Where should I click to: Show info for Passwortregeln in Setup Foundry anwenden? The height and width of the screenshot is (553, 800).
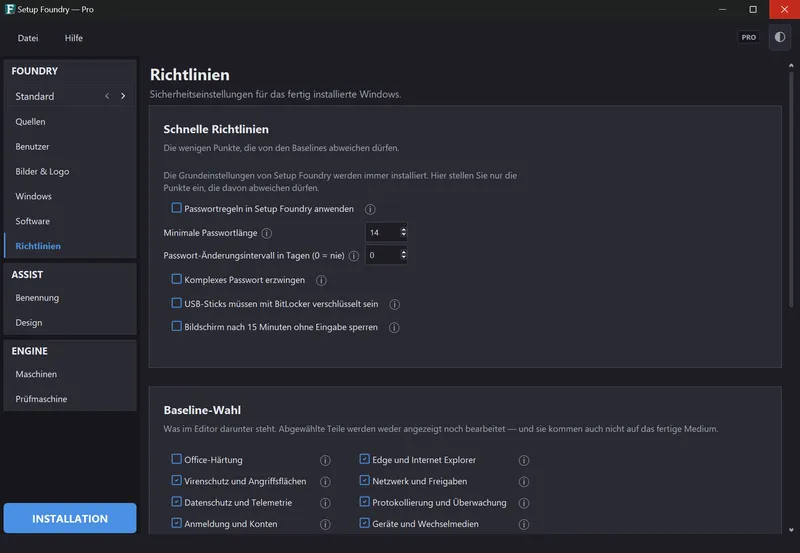pyautogui.click(x=370, y=209)
